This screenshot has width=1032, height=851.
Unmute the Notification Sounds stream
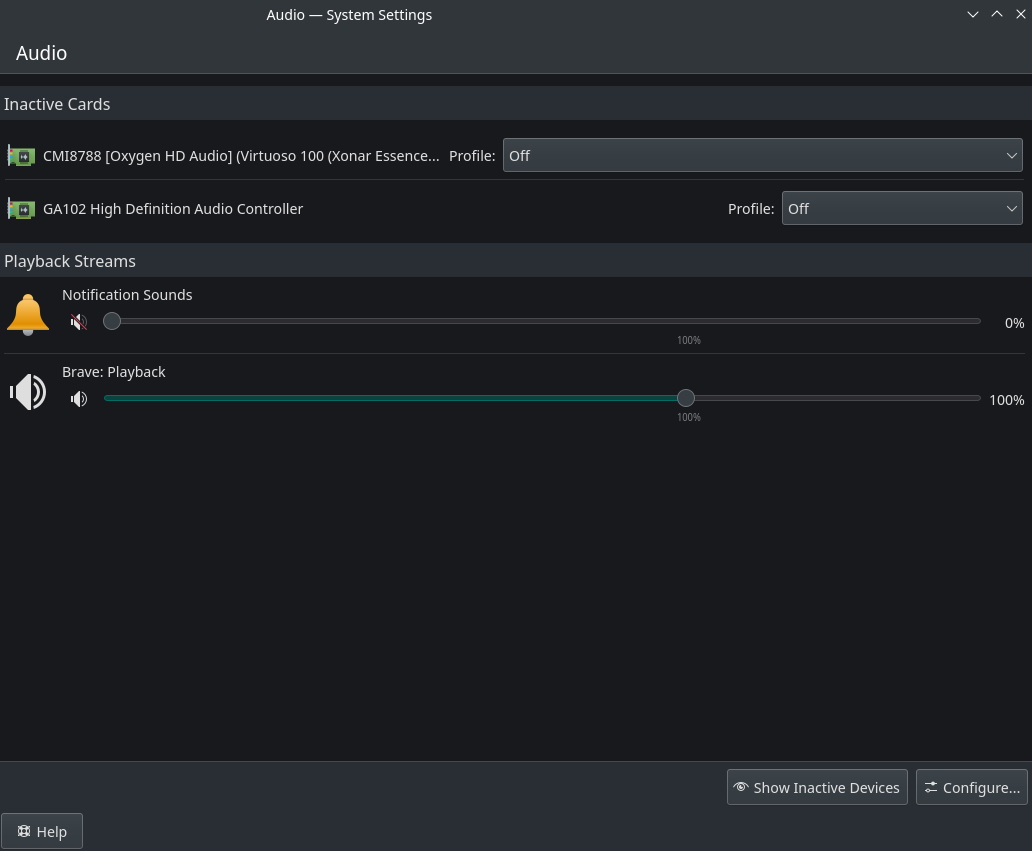click(79, 322)
